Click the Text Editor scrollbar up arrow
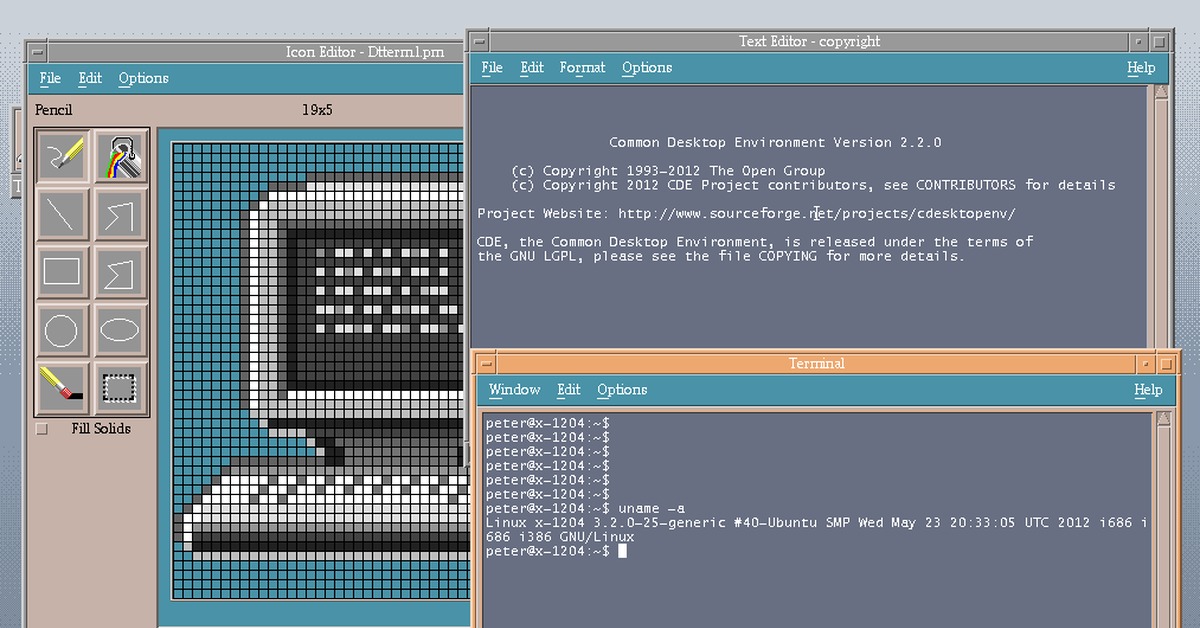Screen dimensions: 1200x628 (x=1160, y=93)
